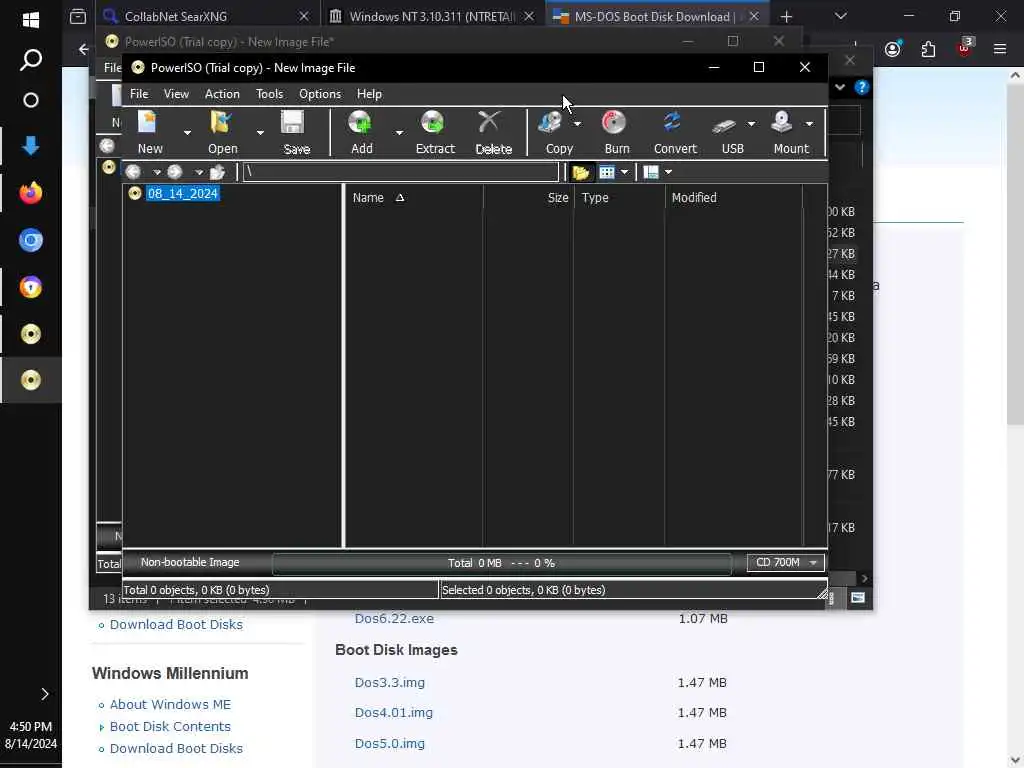Image resolution: width=1024 pixels, height=768 pixels.
Task: Click the Forward navigation arrow in PowerISO
Action: [174, 172]
